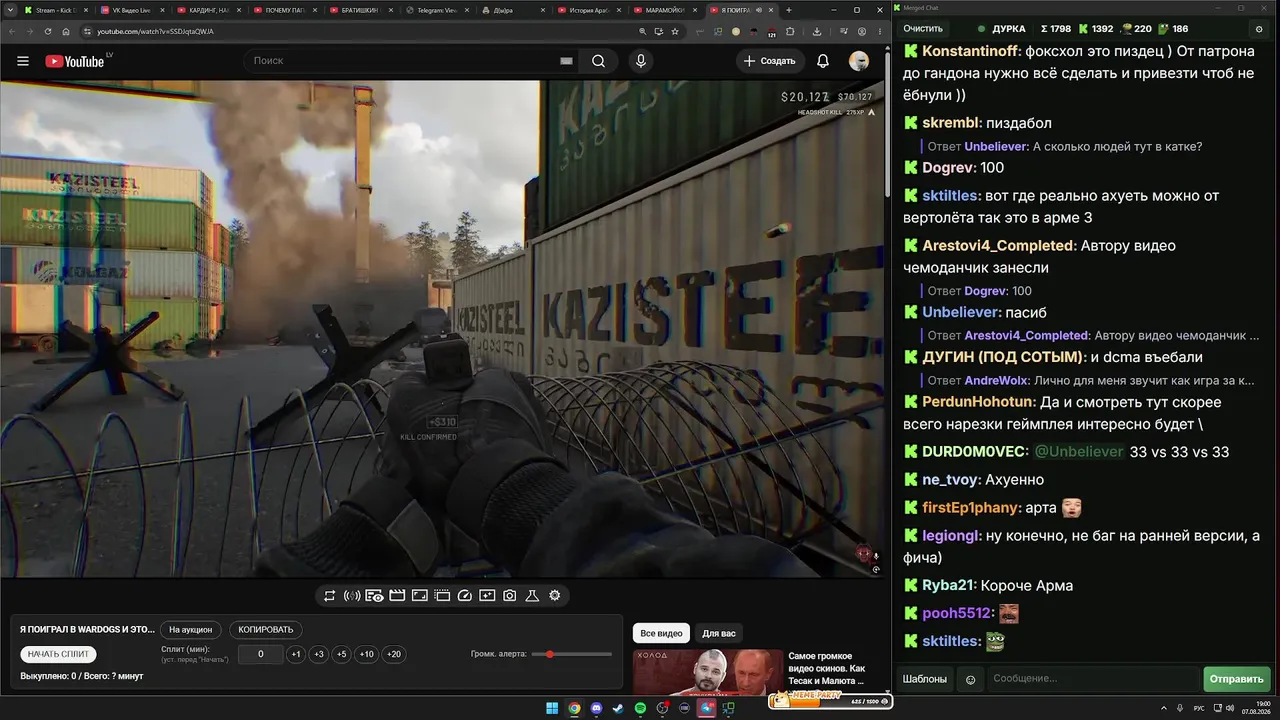Click the КОПИРОВАТЬ button
Image resolution: width=1280 pixels, height=720 pixels.
pyautogui.click(x=266, y=630)
